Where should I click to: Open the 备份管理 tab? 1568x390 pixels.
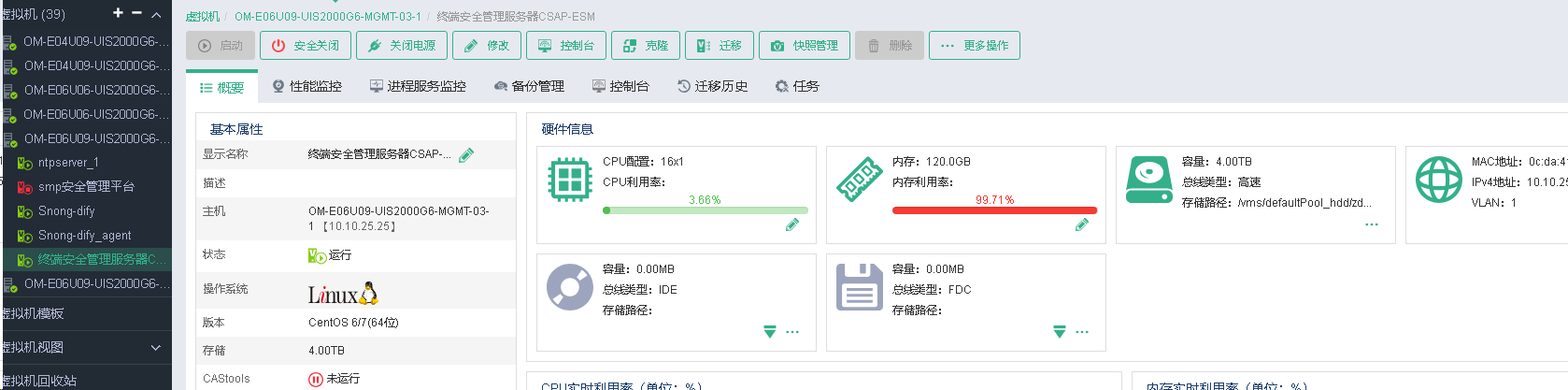pos(529,86)
